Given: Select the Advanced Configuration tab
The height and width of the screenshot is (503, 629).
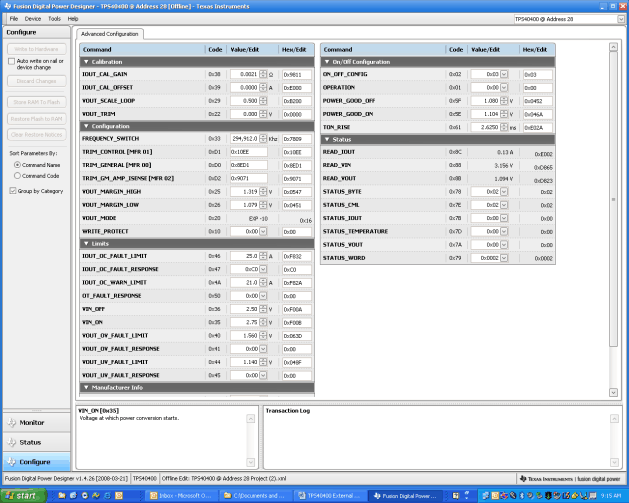Looking at the screenshot, I should 110,34.
